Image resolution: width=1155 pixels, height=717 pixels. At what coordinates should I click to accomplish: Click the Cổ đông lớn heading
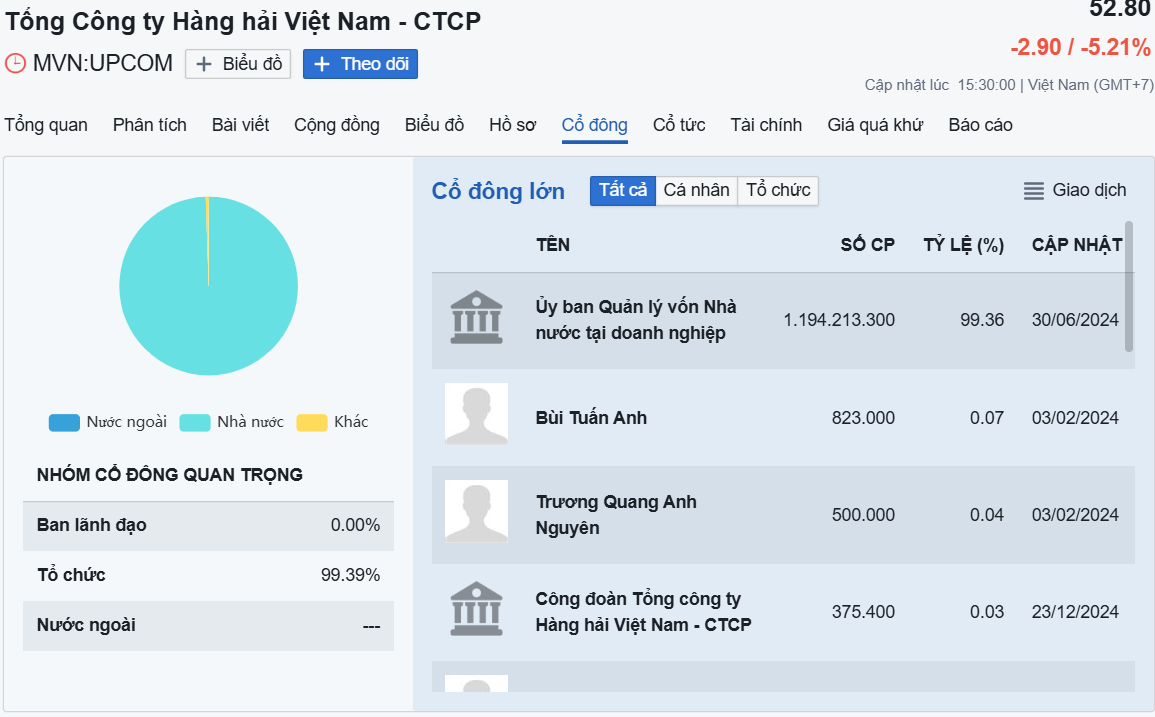(498, 192)
